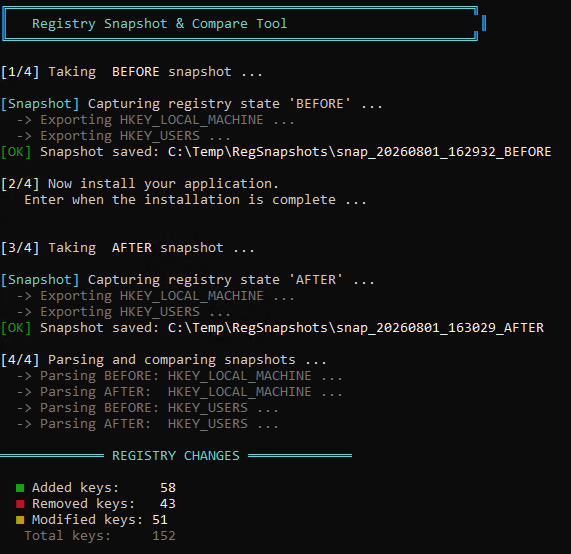Click the Modified keys value 51
This screenshot has width=571, height=554.
[160, 520]
